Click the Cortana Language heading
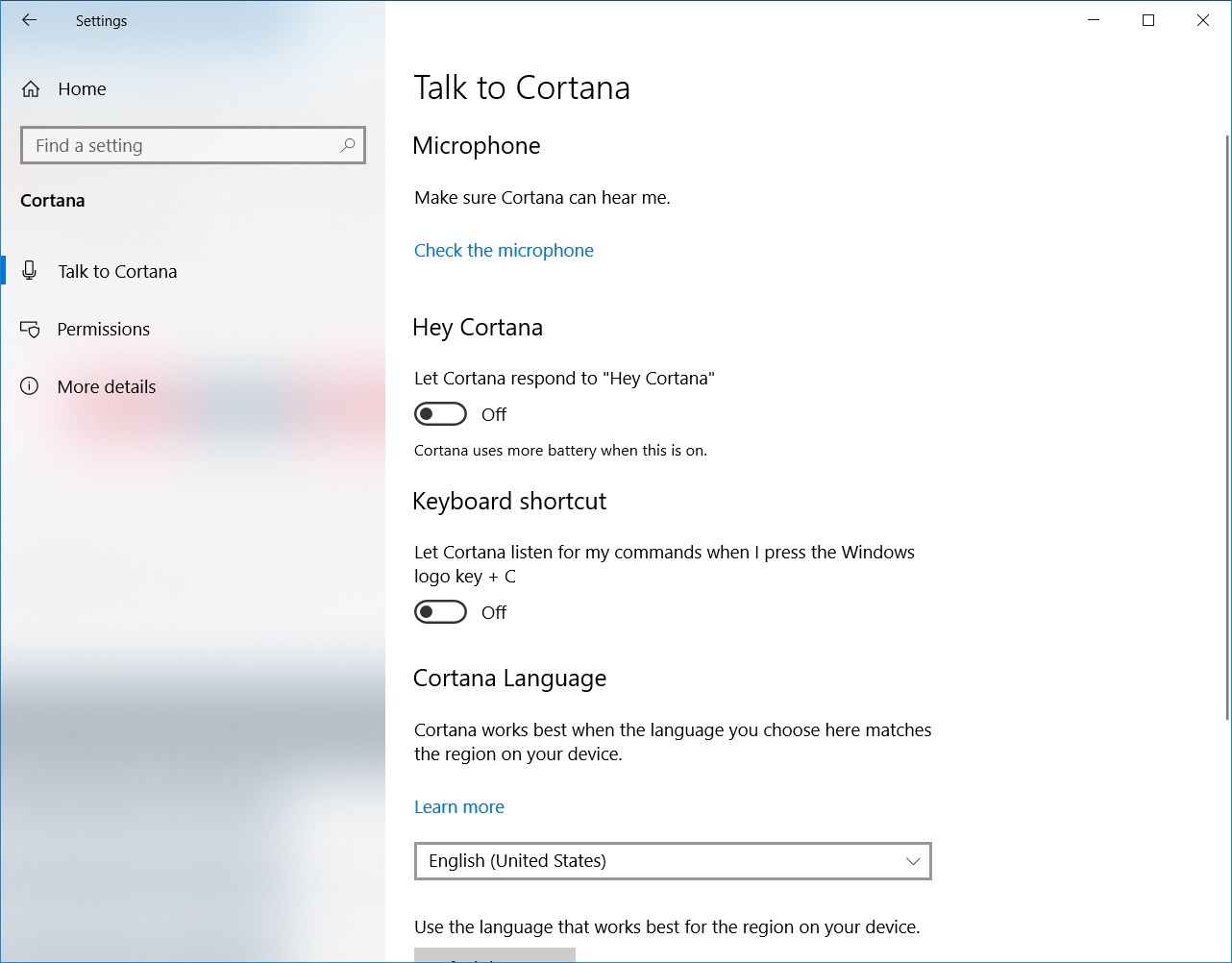This screenshot has height=963, width=1232. coord(509,678)
